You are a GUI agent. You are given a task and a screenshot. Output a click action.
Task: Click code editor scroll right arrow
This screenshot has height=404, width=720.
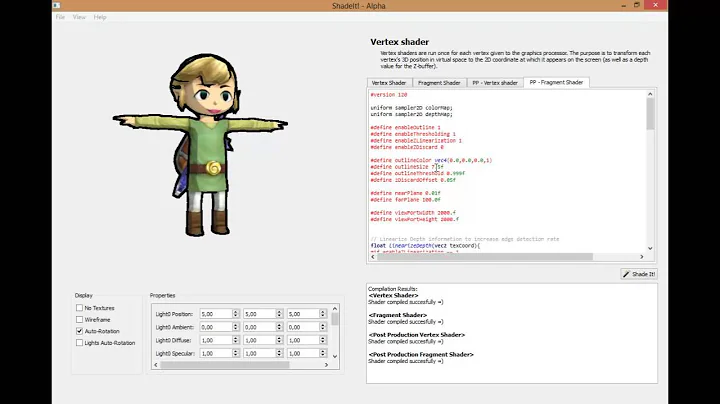click(642, 257)
